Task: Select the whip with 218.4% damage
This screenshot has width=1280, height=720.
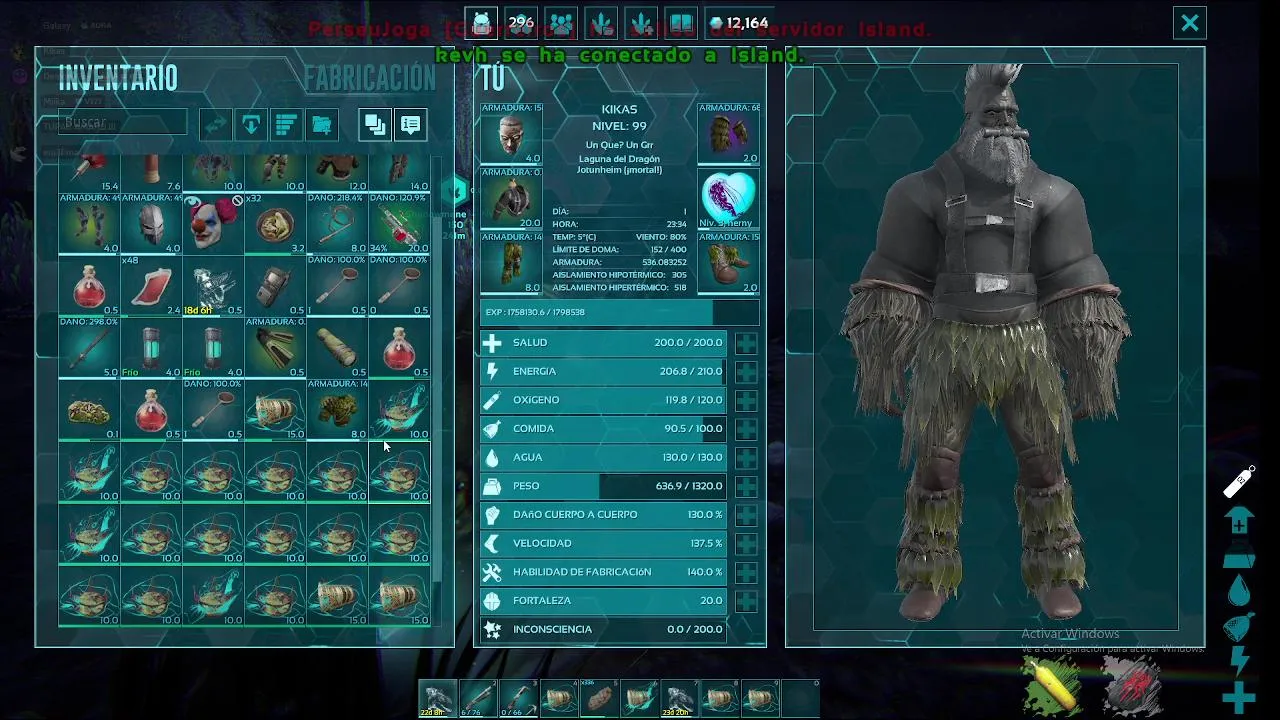Action: (x=337, y=224)
